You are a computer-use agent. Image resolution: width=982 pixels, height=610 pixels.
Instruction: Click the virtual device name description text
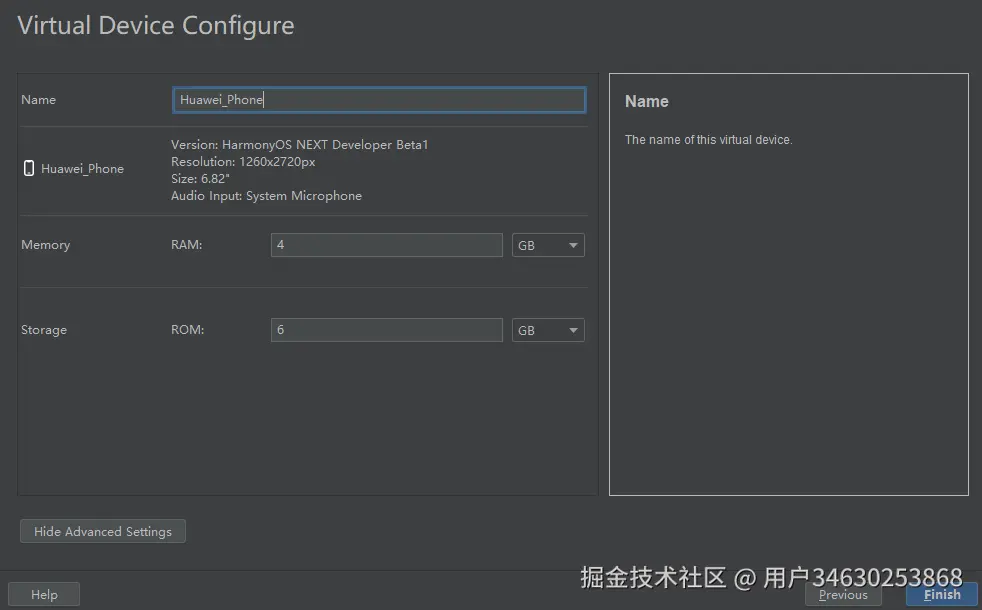pos(708,140)
